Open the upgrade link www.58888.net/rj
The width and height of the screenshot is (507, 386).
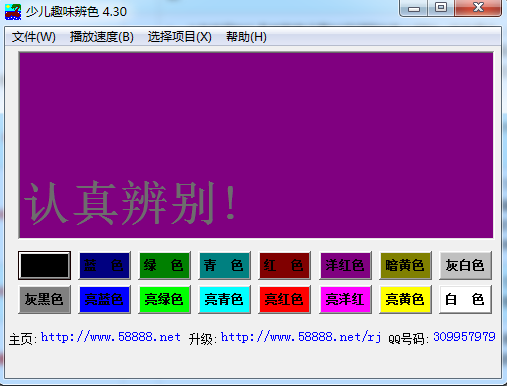[301, 337]
